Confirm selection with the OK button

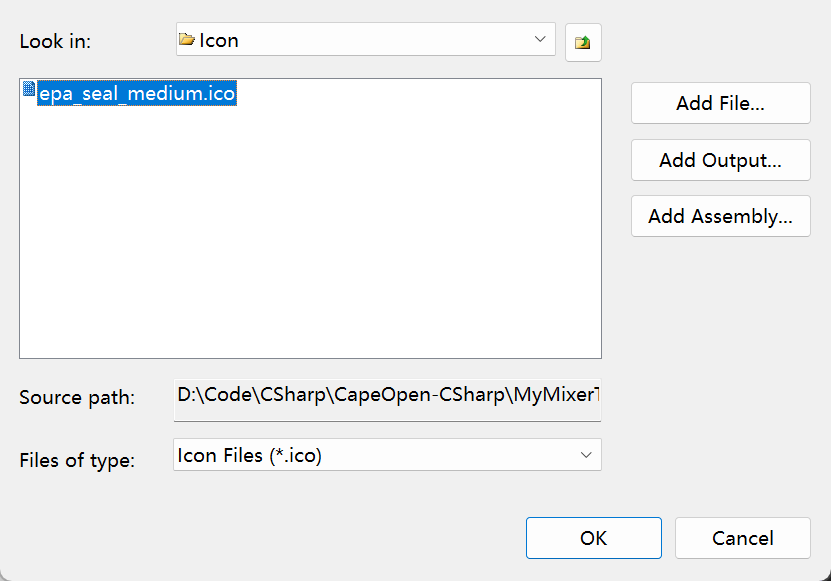(x=594, y=538)
